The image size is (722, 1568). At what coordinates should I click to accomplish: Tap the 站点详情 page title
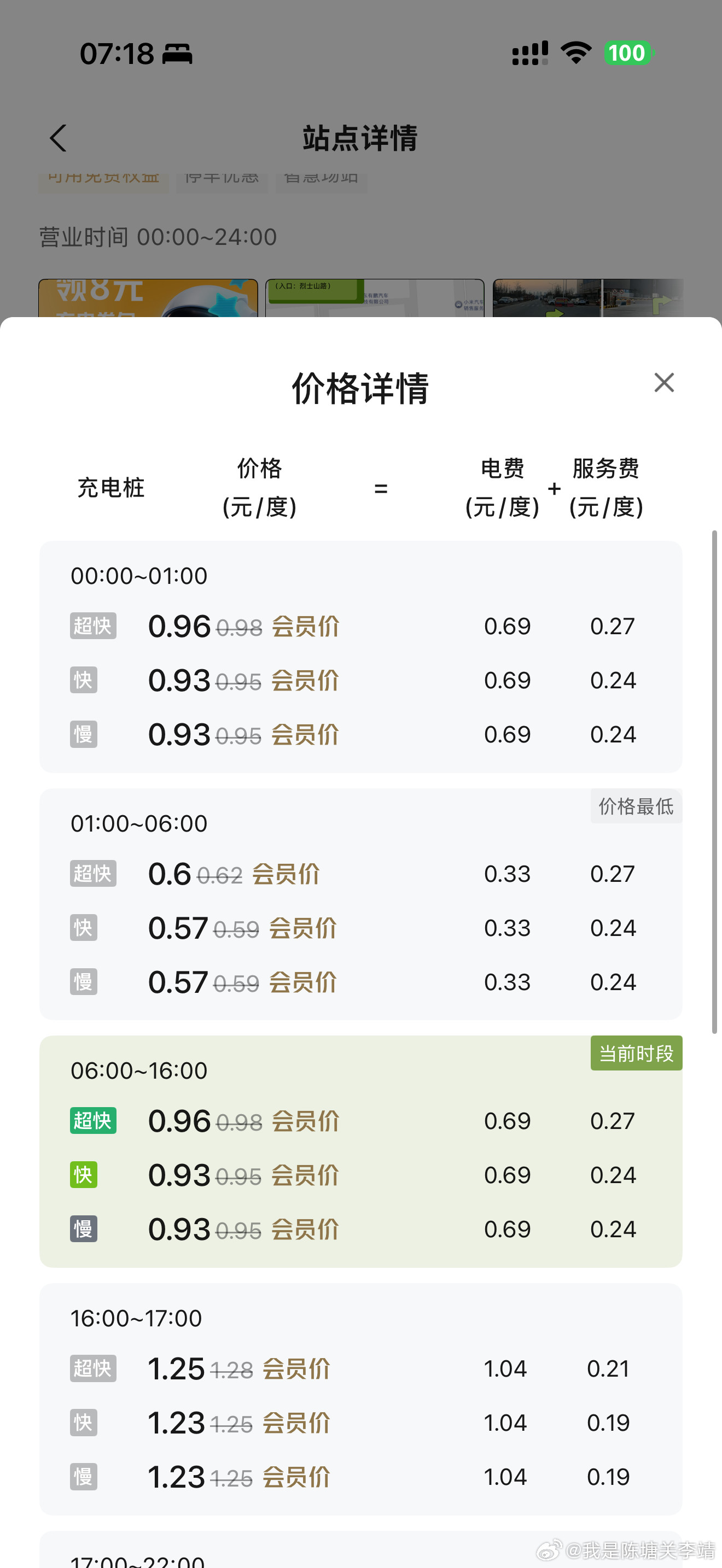(x=360, y=138)
